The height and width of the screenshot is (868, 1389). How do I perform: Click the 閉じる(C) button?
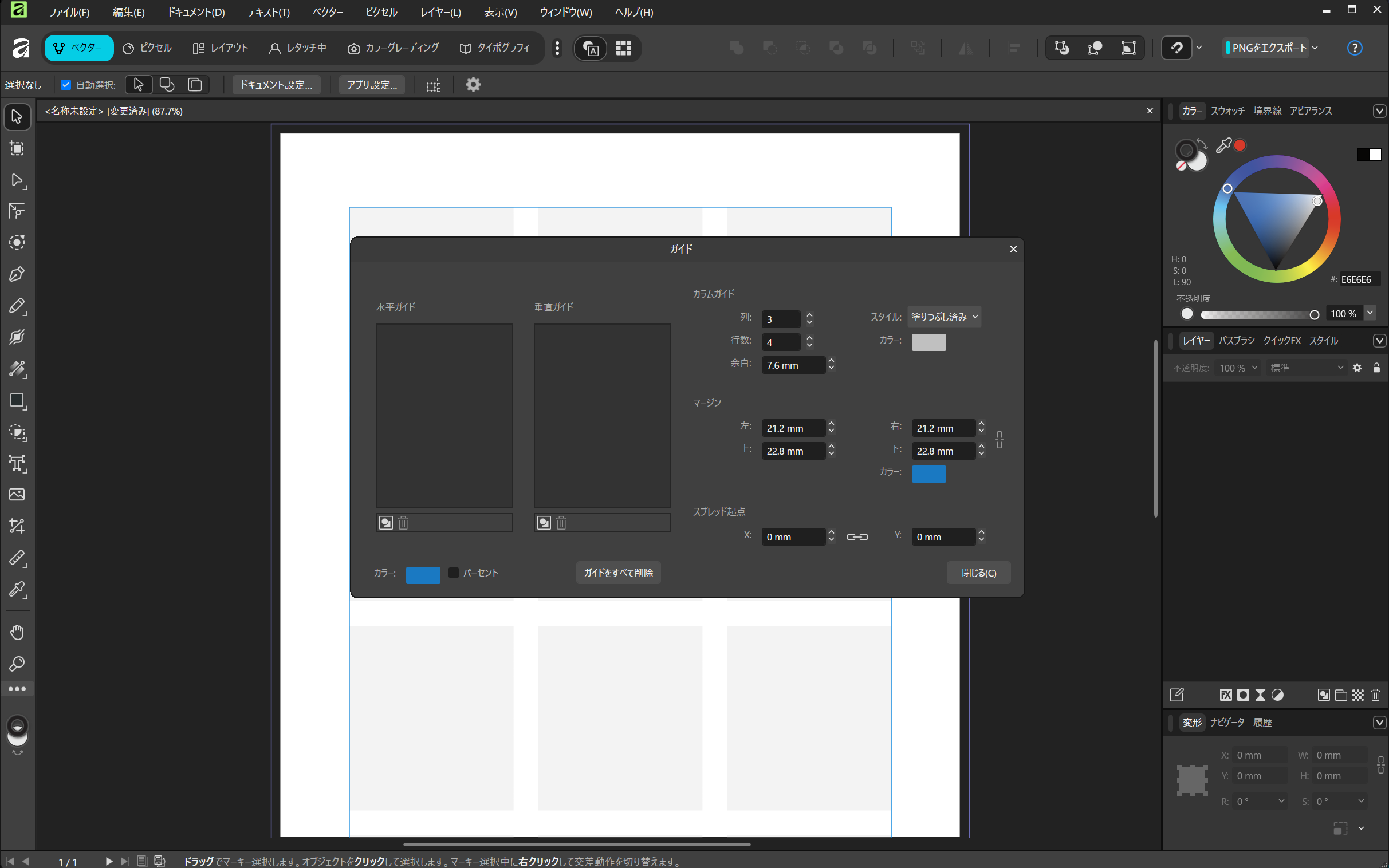978,573
